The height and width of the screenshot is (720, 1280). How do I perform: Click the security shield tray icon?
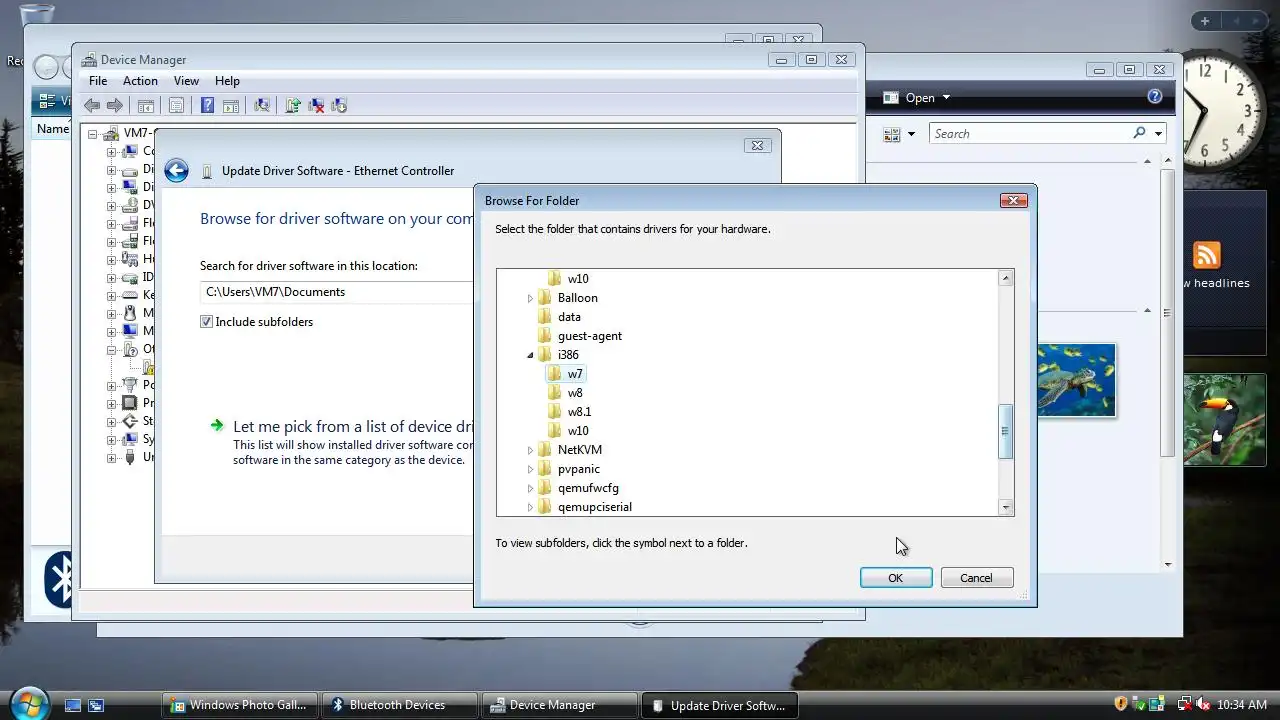[x=1121, y=704]
